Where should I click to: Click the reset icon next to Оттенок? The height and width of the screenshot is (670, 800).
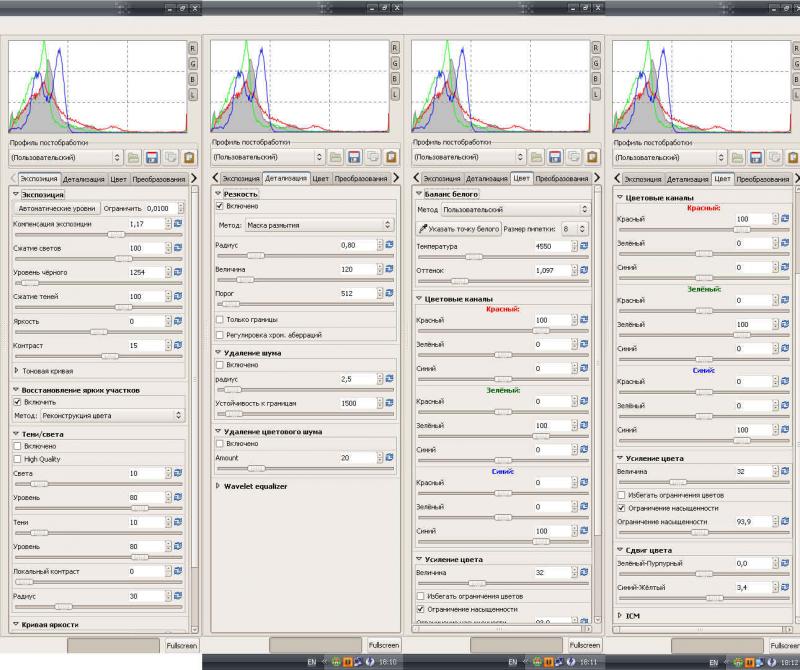coord(584,270)
